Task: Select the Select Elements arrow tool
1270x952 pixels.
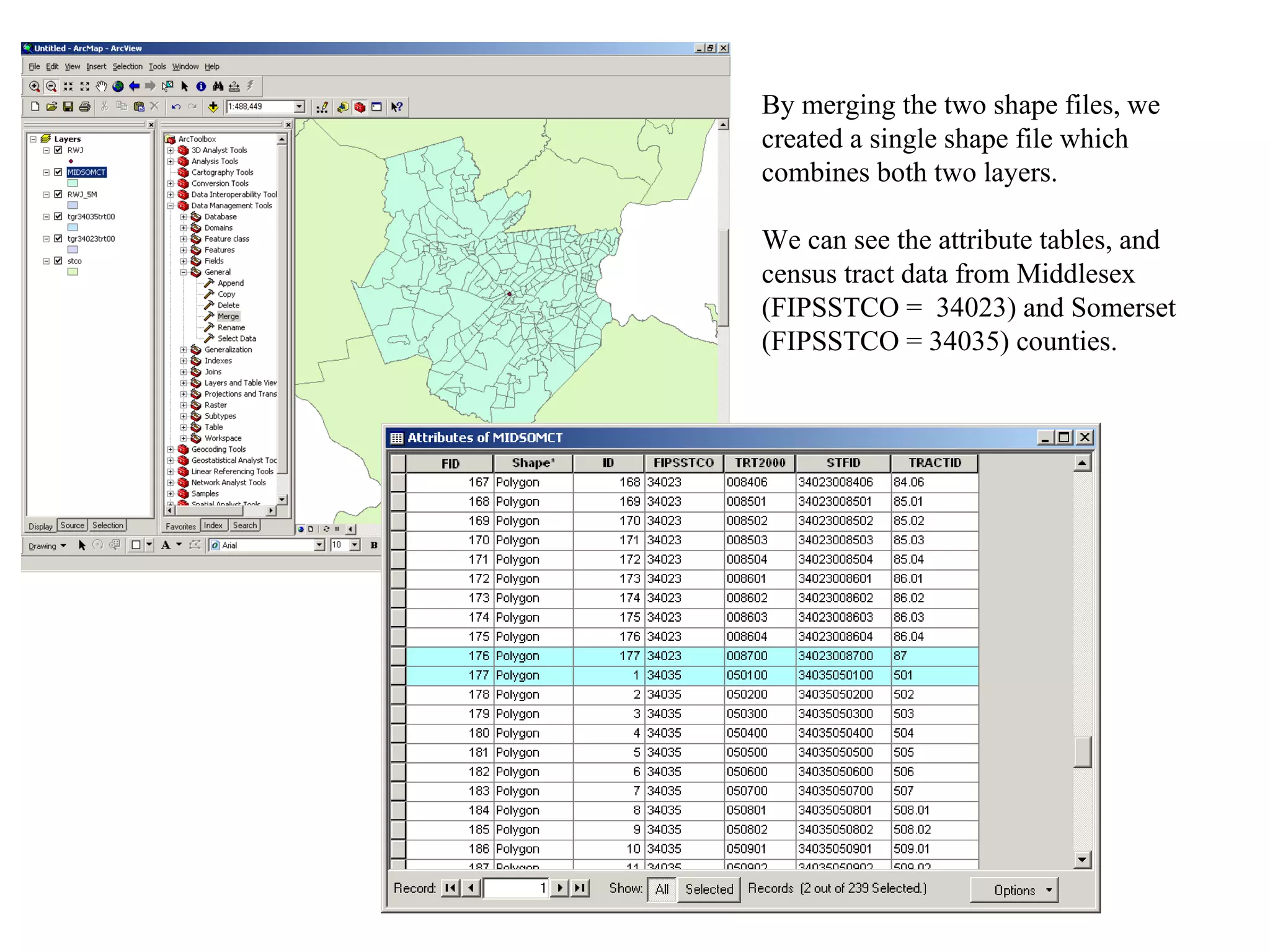Action: [184, 86]
